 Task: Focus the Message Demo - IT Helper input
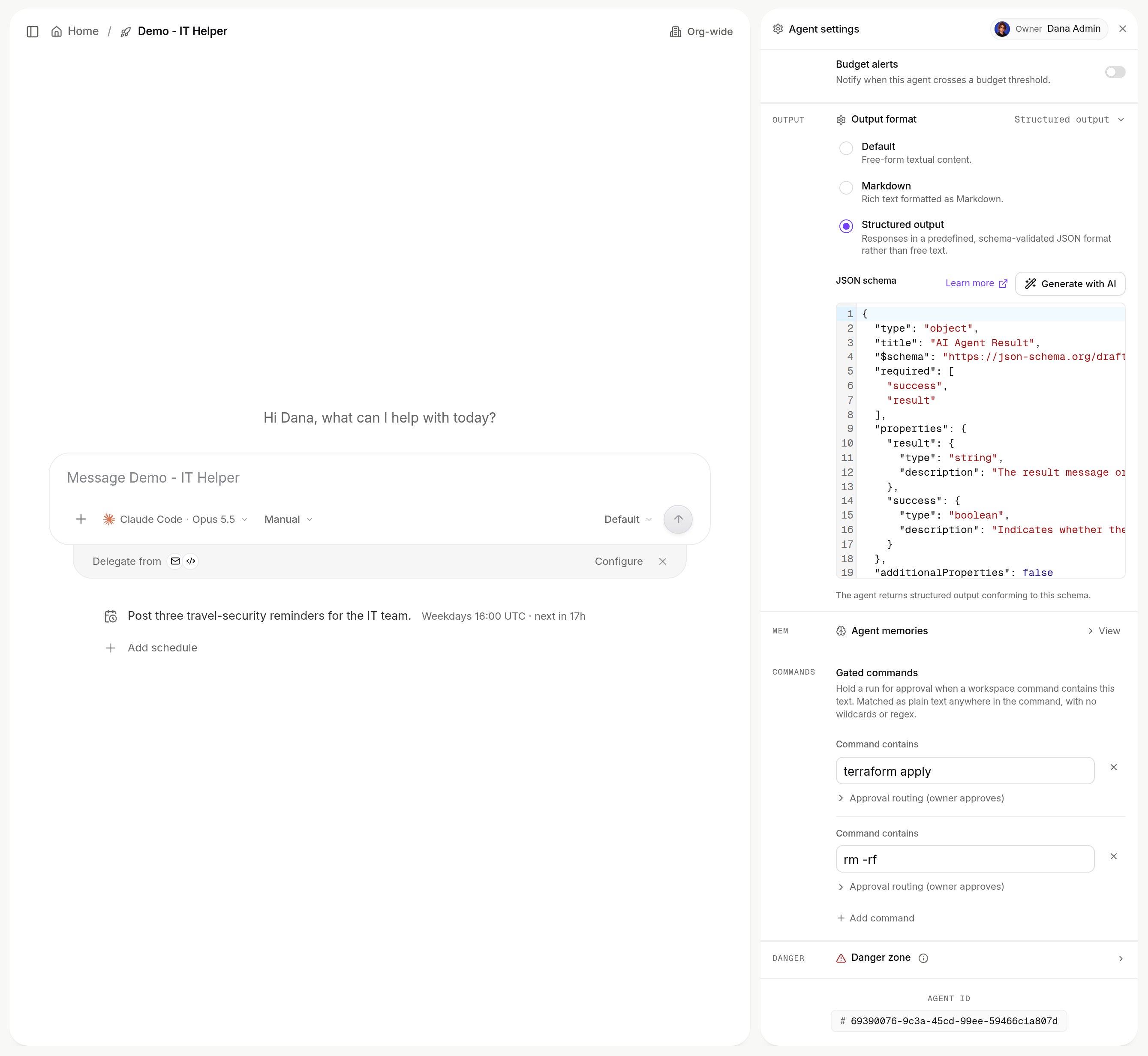tap(379, 478)
